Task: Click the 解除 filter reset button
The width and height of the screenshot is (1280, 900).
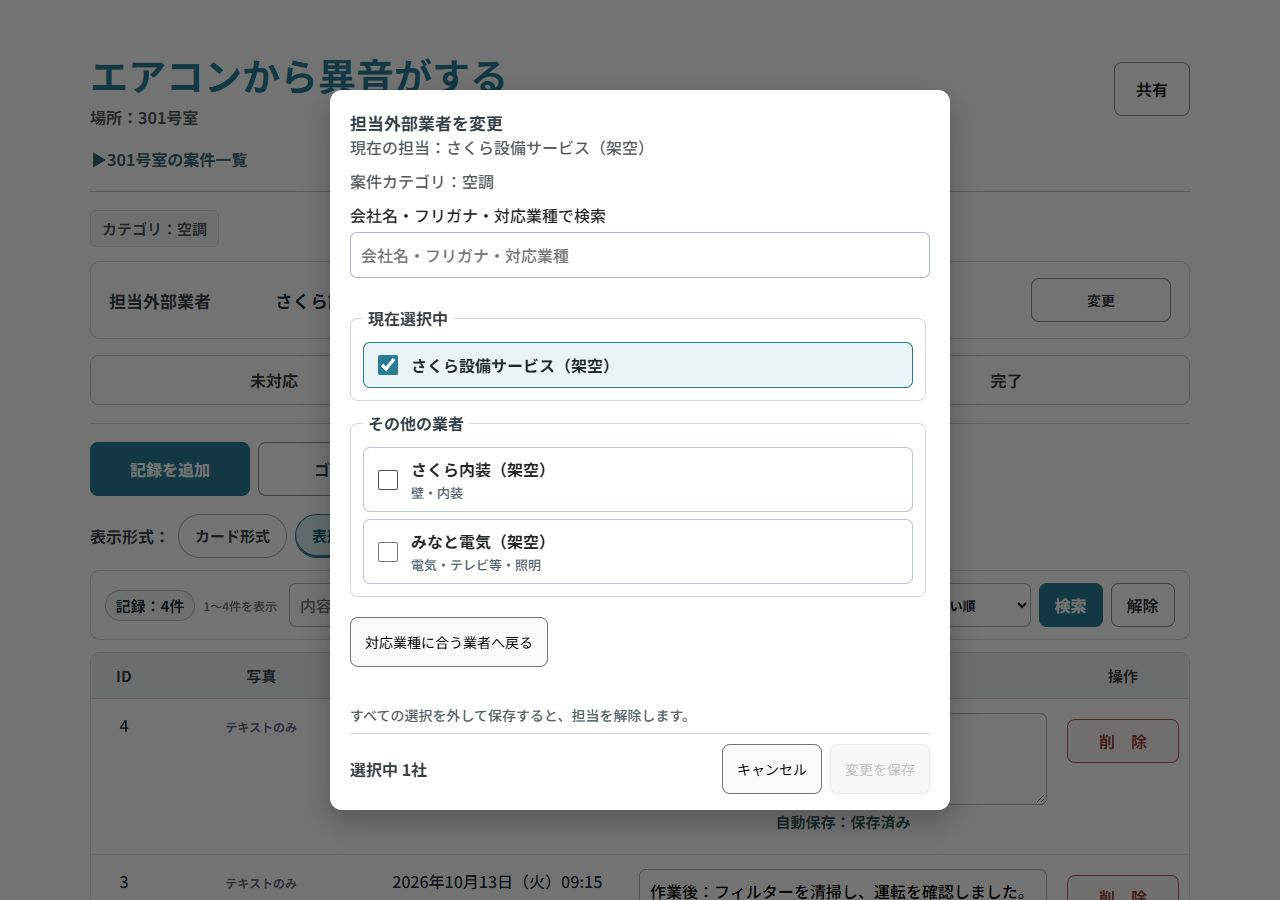Action: 1143,605
